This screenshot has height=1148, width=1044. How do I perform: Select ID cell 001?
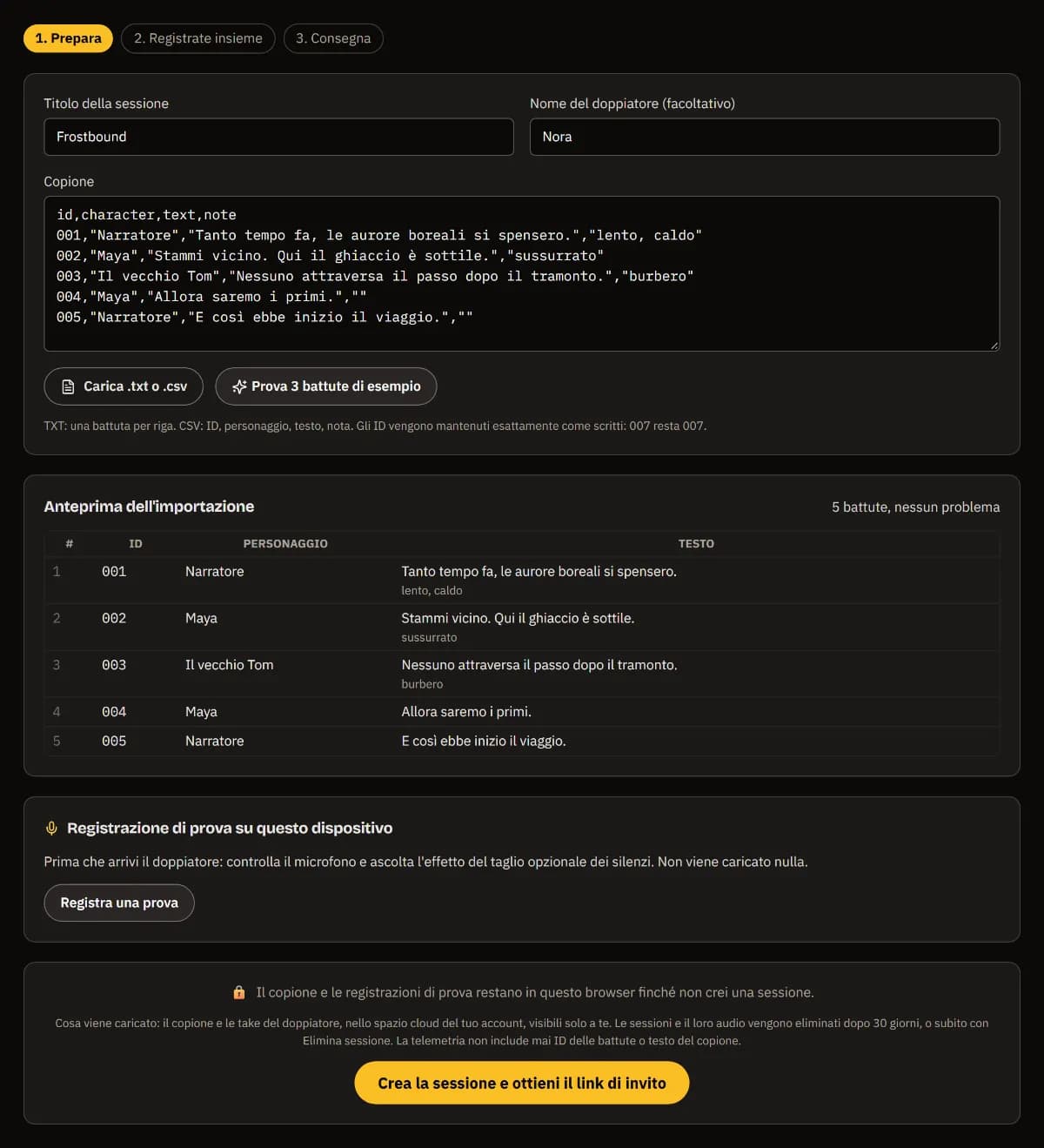coord(114,571)
